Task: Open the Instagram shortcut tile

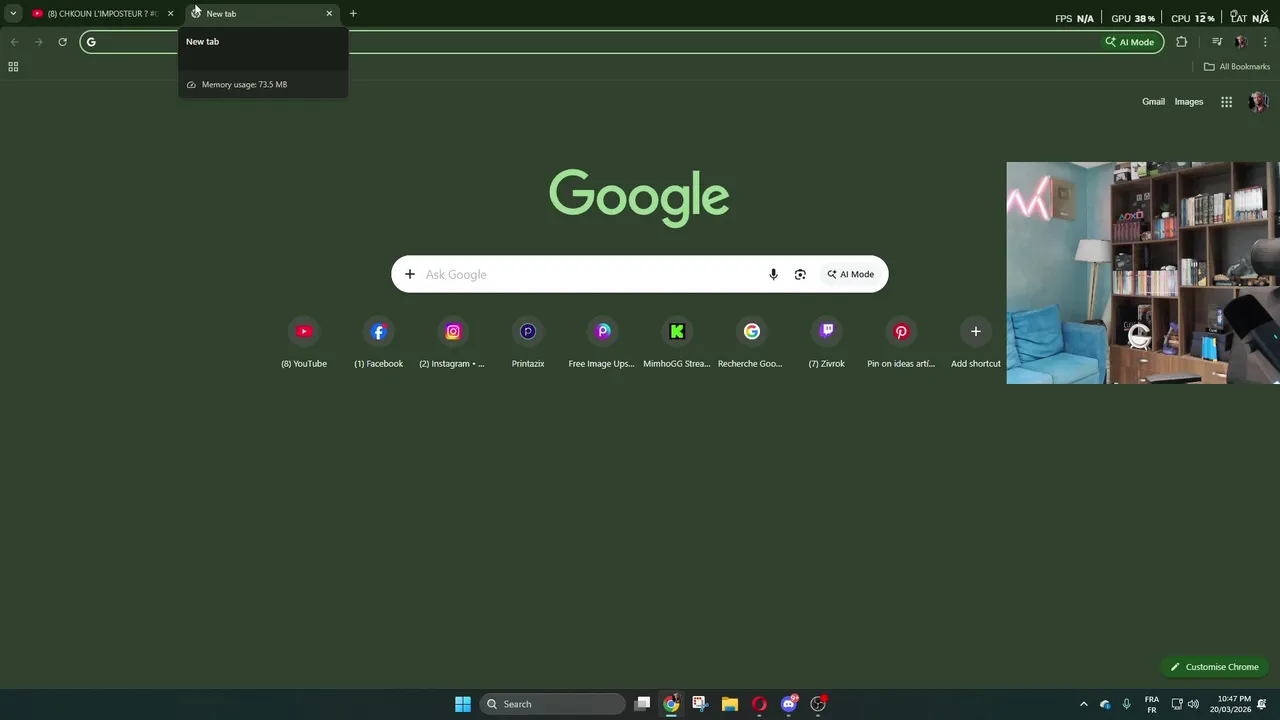Action: click(x=453, y=343)
